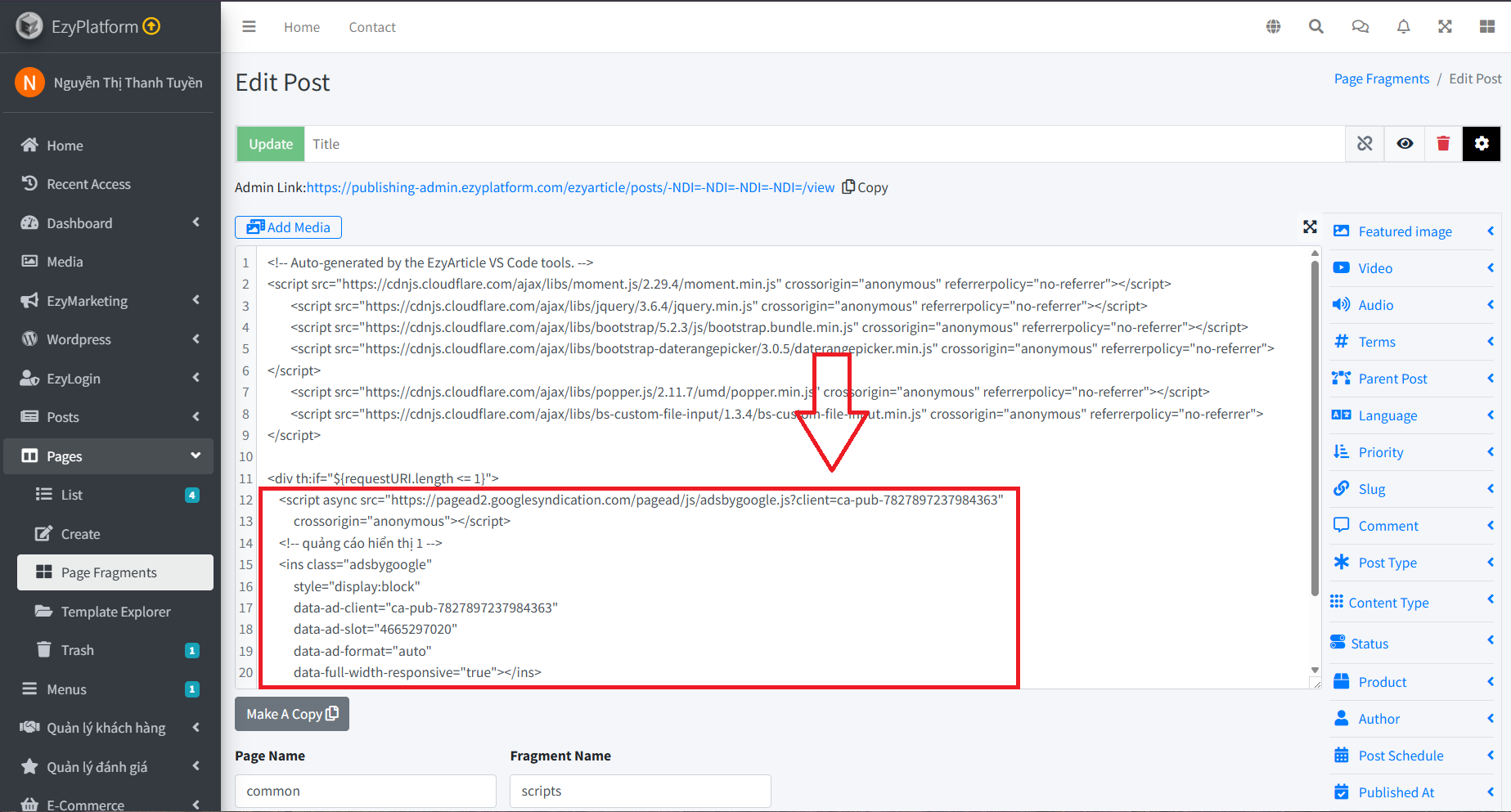Expand the Featured image panel
This screenshot has height=812, width=1511.
coord(1414,231)
